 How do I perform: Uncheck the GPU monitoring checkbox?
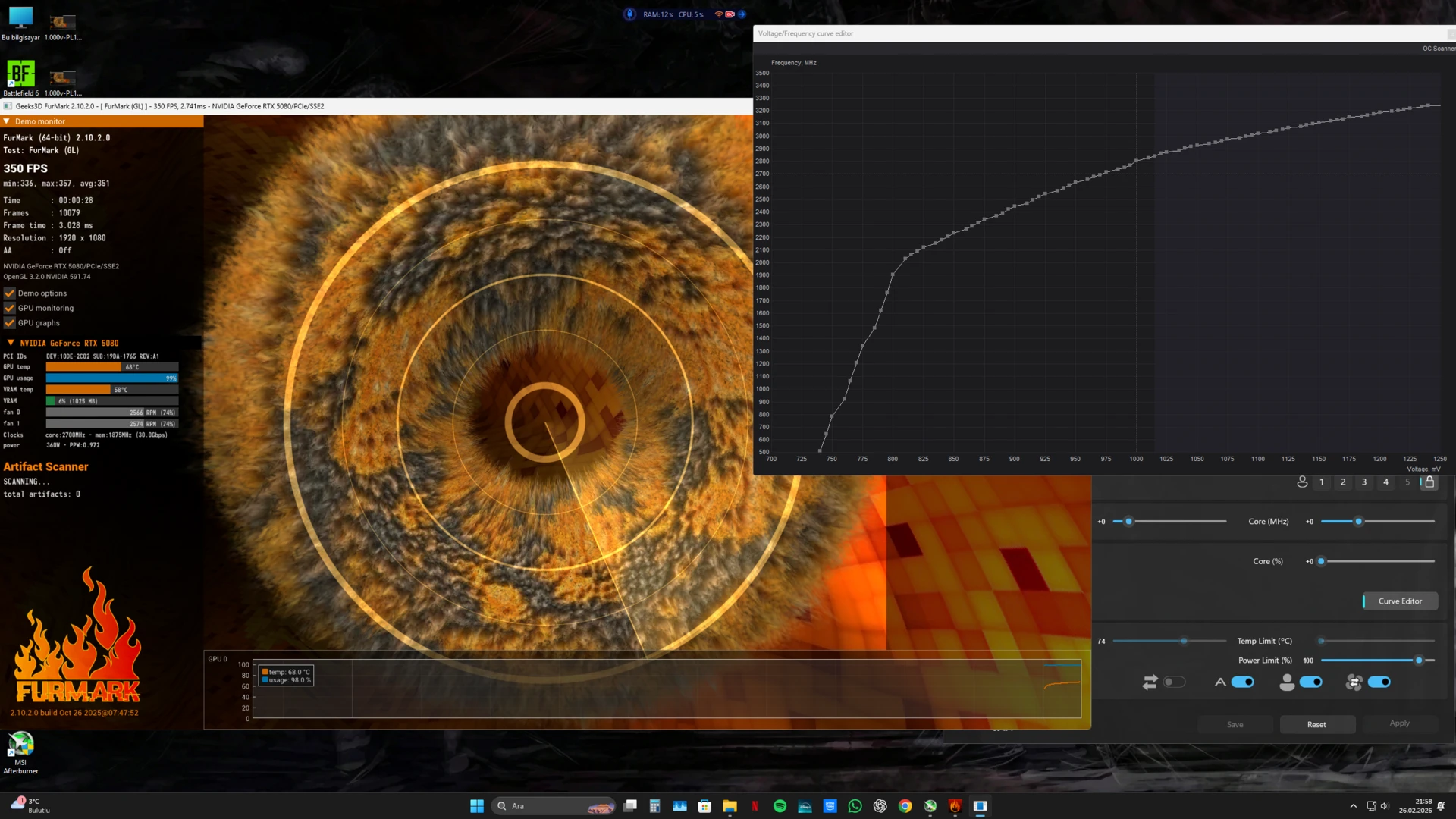pos(10,308)
